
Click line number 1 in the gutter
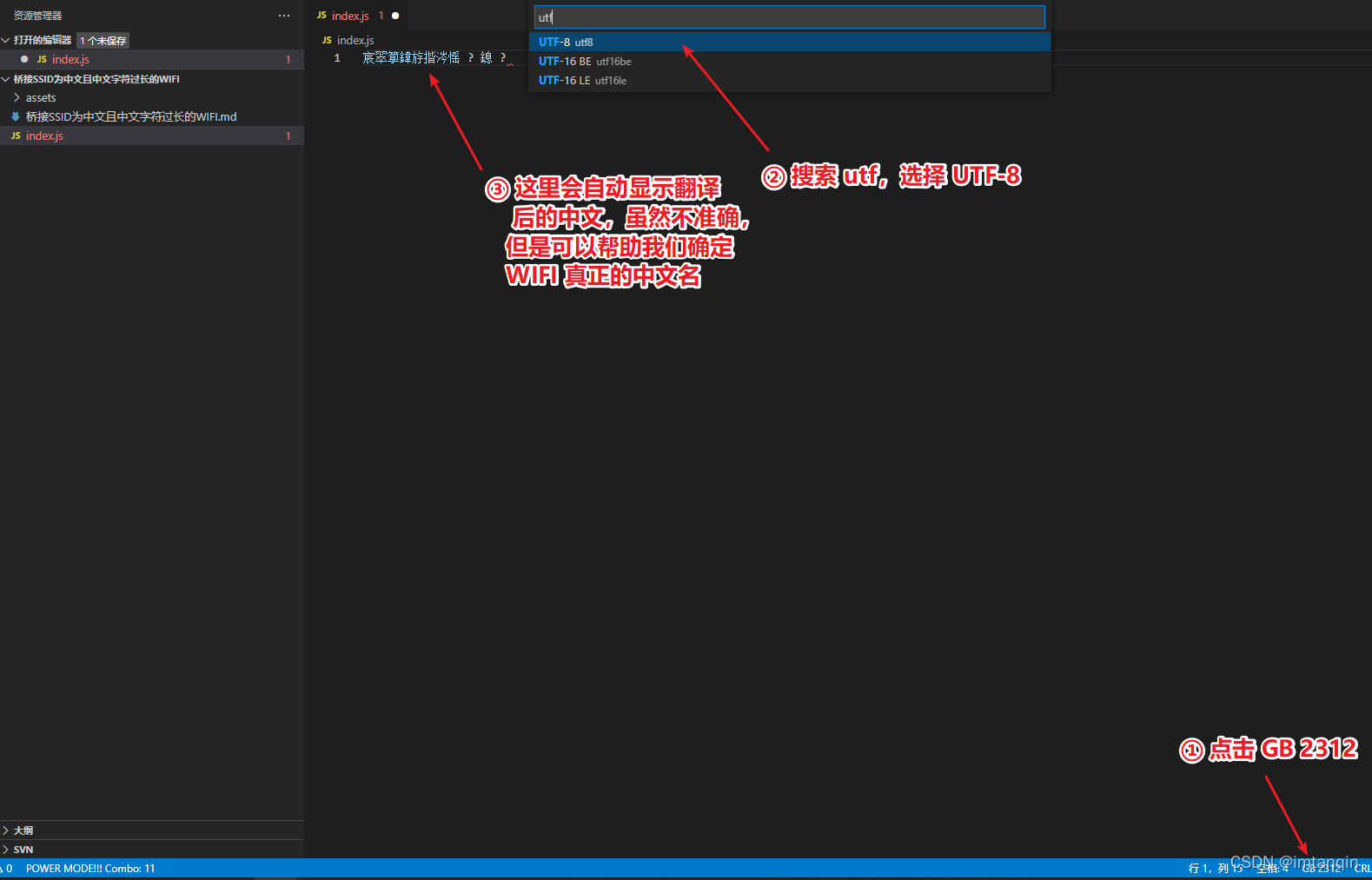[x=337, y=58]
